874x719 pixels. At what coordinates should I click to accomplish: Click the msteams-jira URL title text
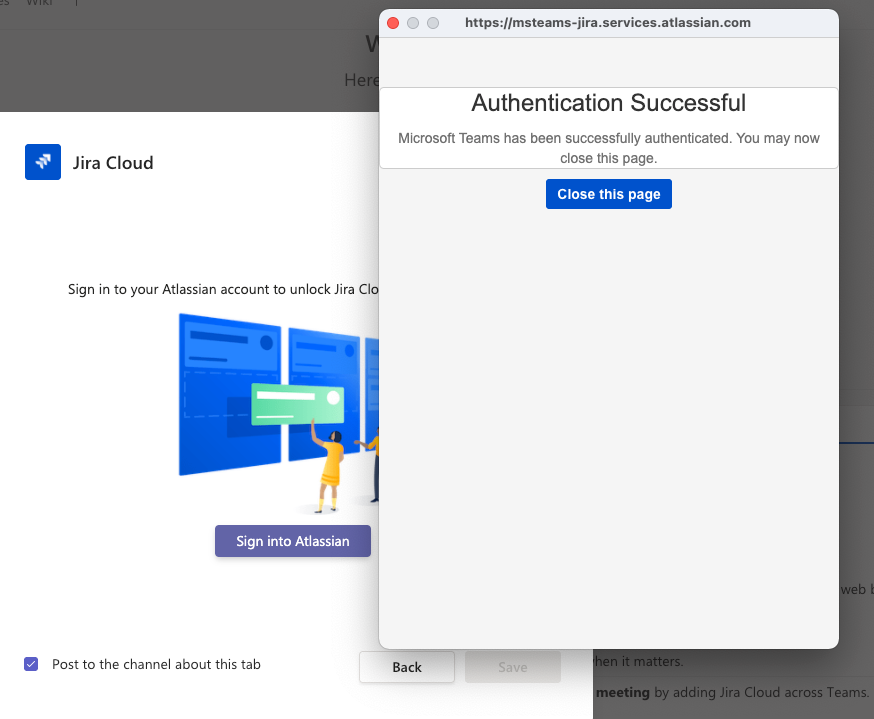[x=608, y=23]
